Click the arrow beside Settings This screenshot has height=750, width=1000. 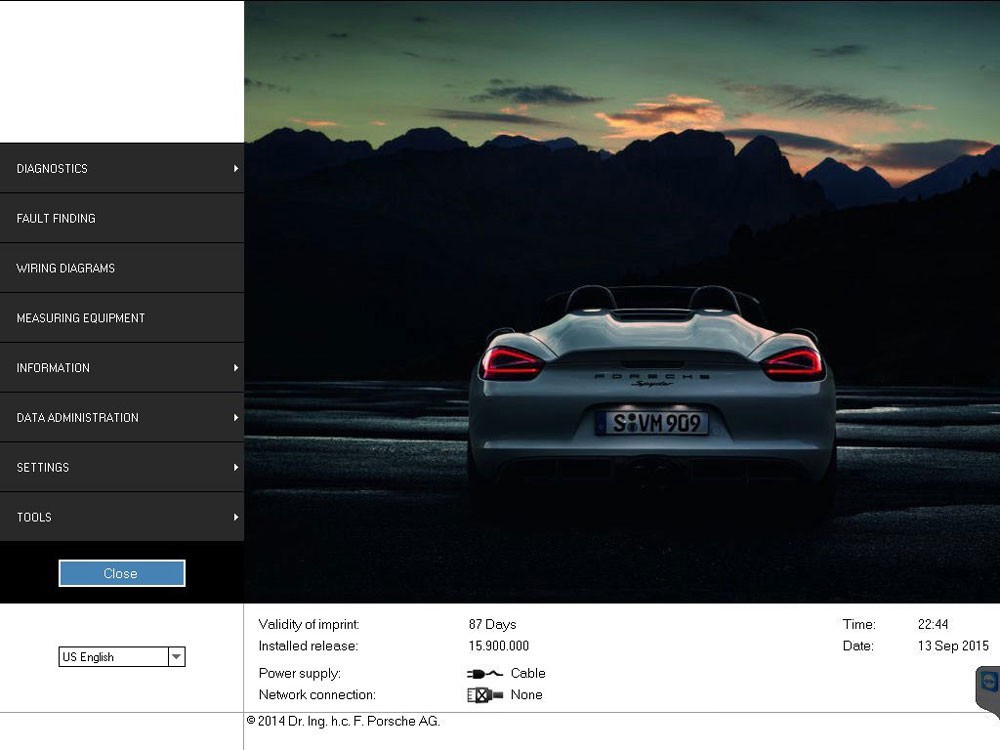pos(236,467)
